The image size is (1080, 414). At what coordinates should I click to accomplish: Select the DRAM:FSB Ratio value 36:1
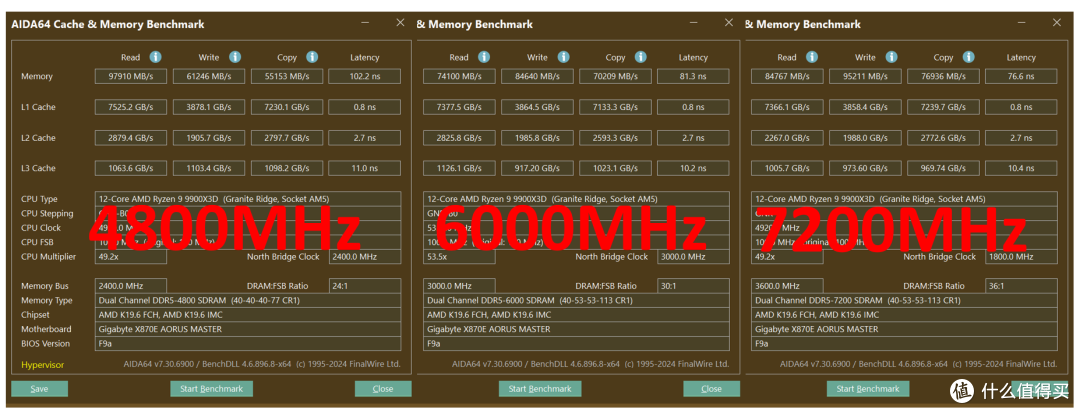tap(1021, 286)
